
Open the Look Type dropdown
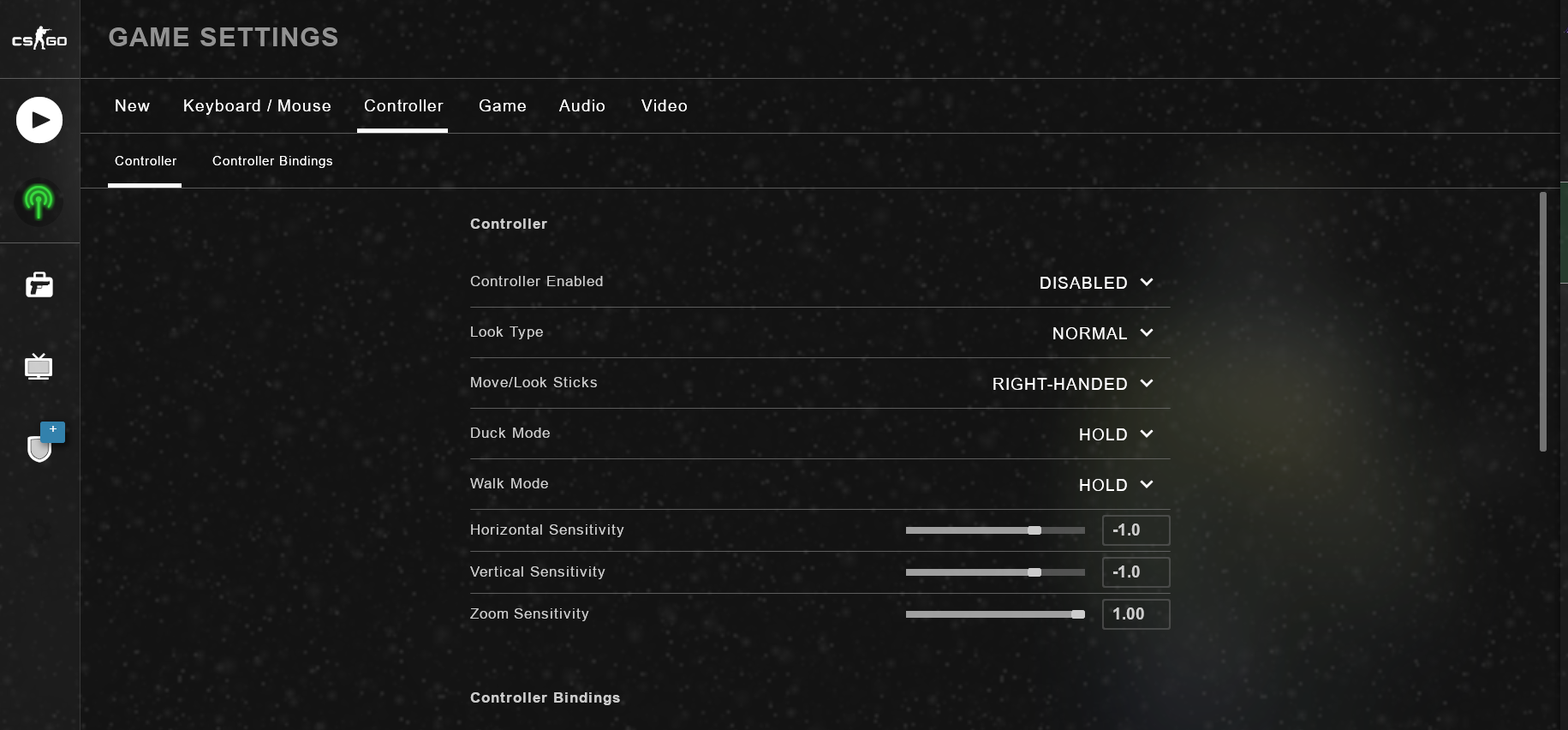point(1102,333)
